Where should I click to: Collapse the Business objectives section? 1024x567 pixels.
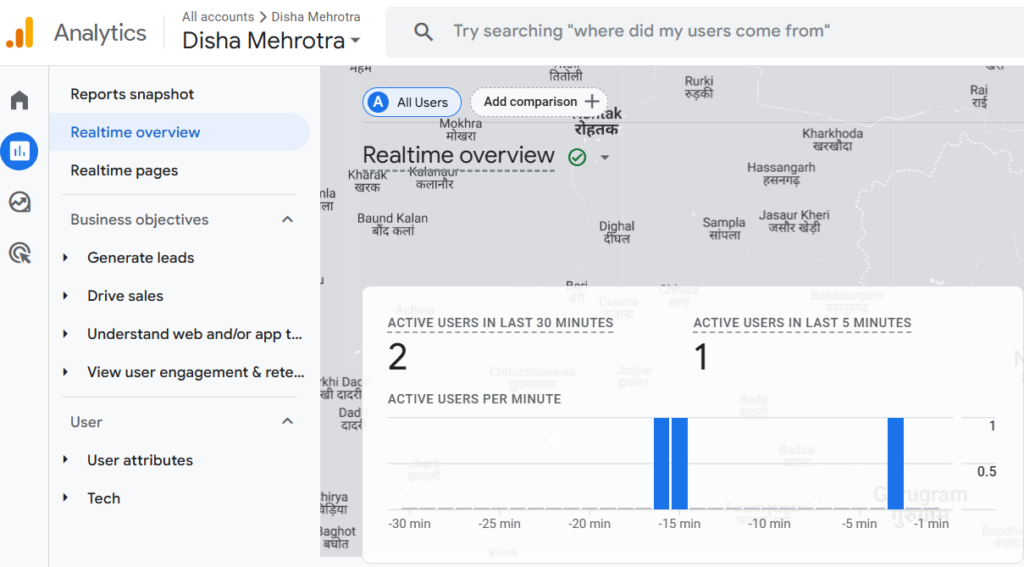point(287,220)
